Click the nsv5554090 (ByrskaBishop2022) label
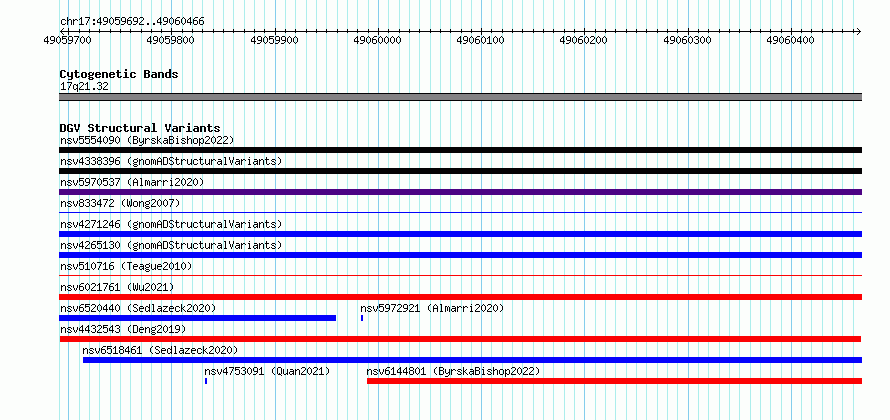This screenshot has width=890, height=420. (x=147, y=140)
